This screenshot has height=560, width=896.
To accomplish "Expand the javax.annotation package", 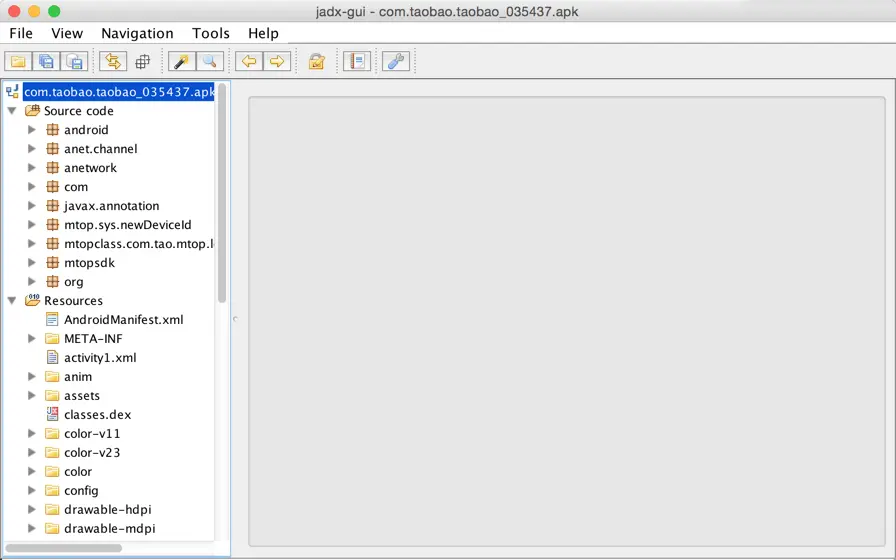I will [x=32, y=206].
